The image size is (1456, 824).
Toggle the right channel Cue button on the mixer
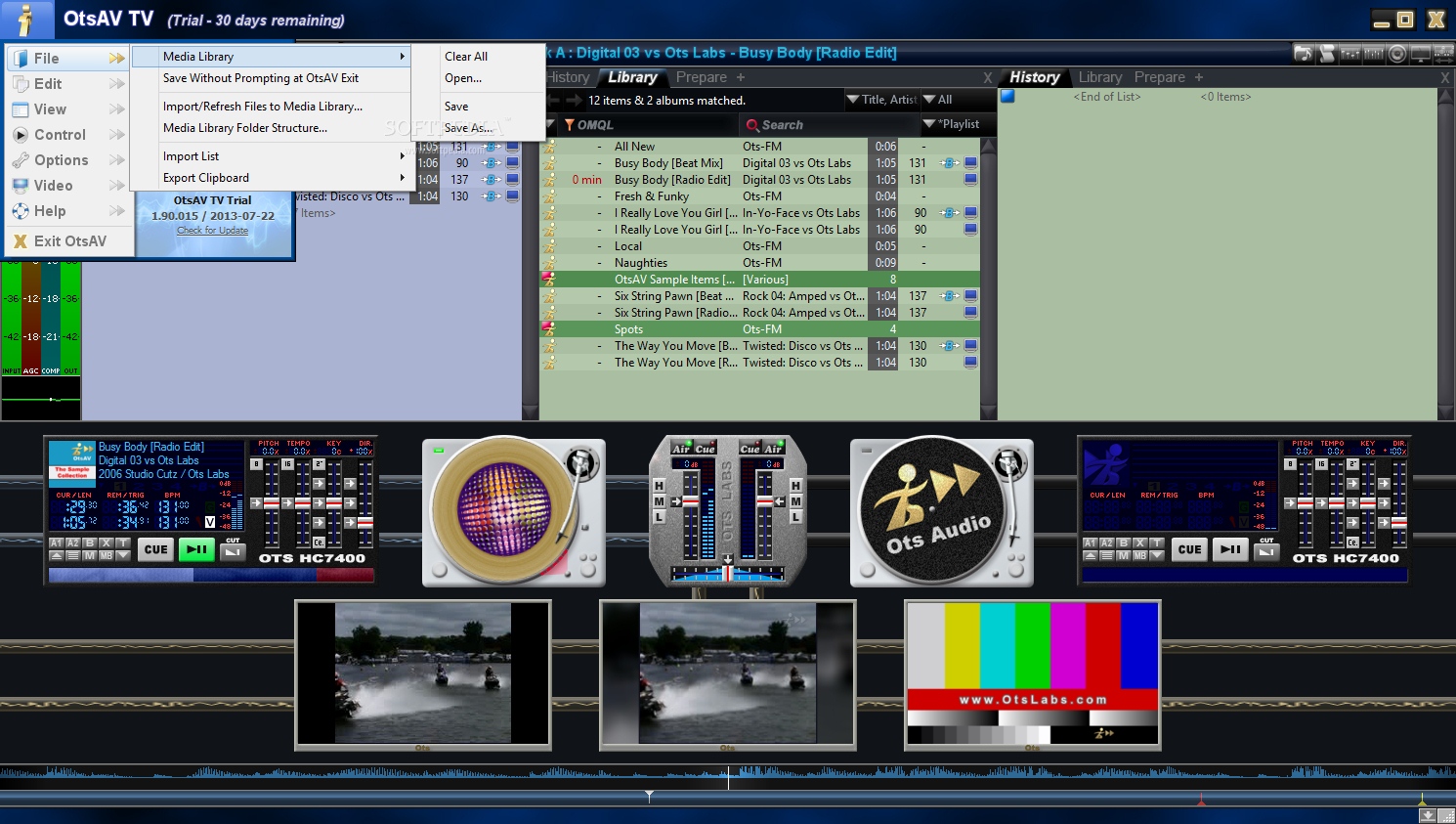tap(749, 449)
